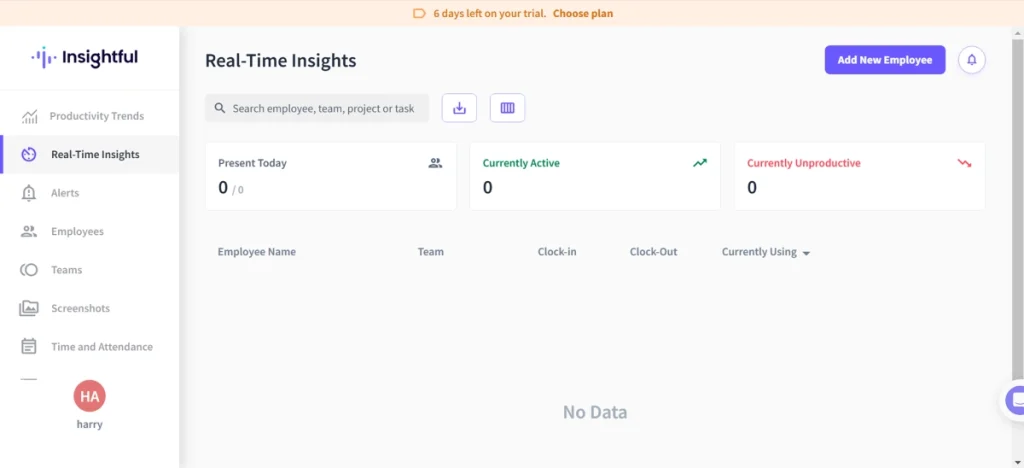
Task: Click the Team column header
Action: 430,252
